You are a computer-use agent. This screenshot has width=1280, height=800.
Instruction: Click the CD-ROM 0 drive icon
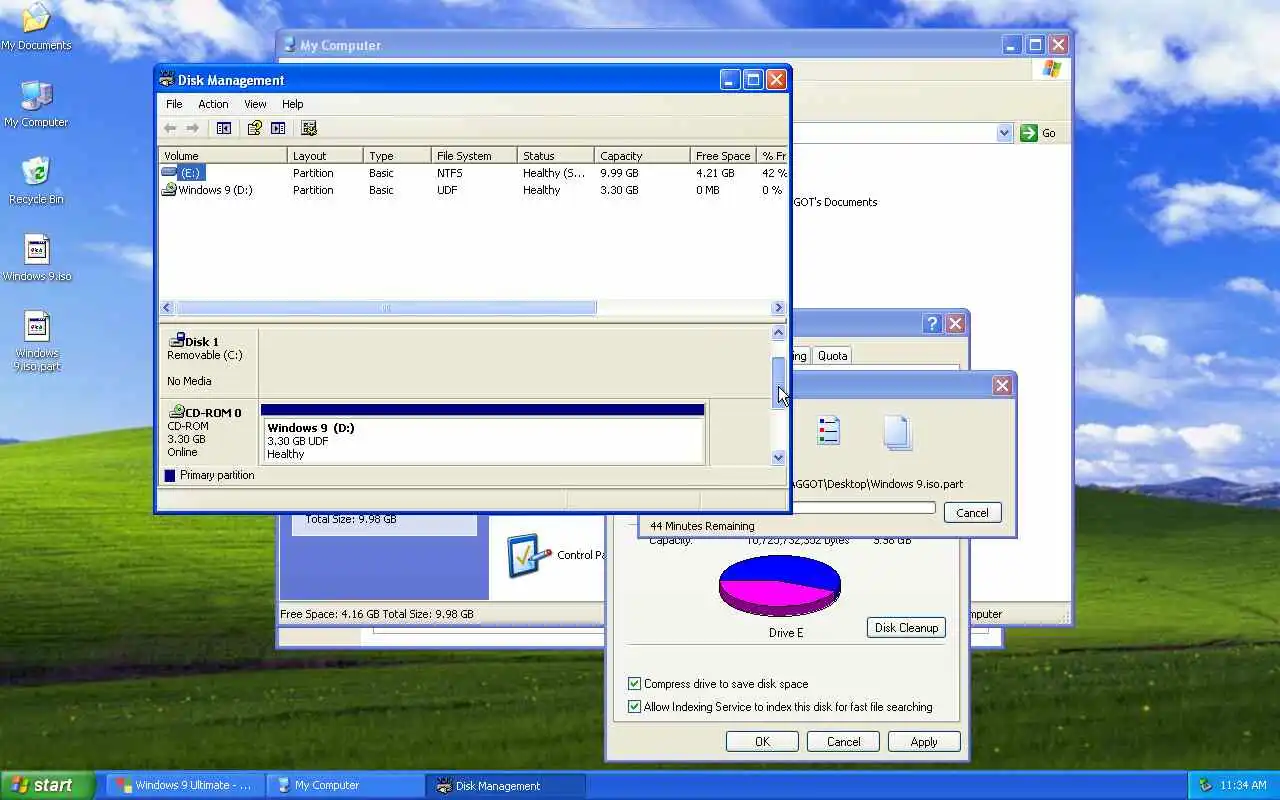(x=176, y=411)
